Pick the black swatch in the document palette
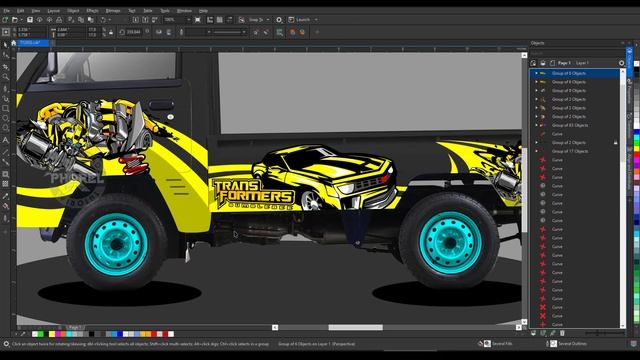This screenshot has width=640, height=360. 91,334
